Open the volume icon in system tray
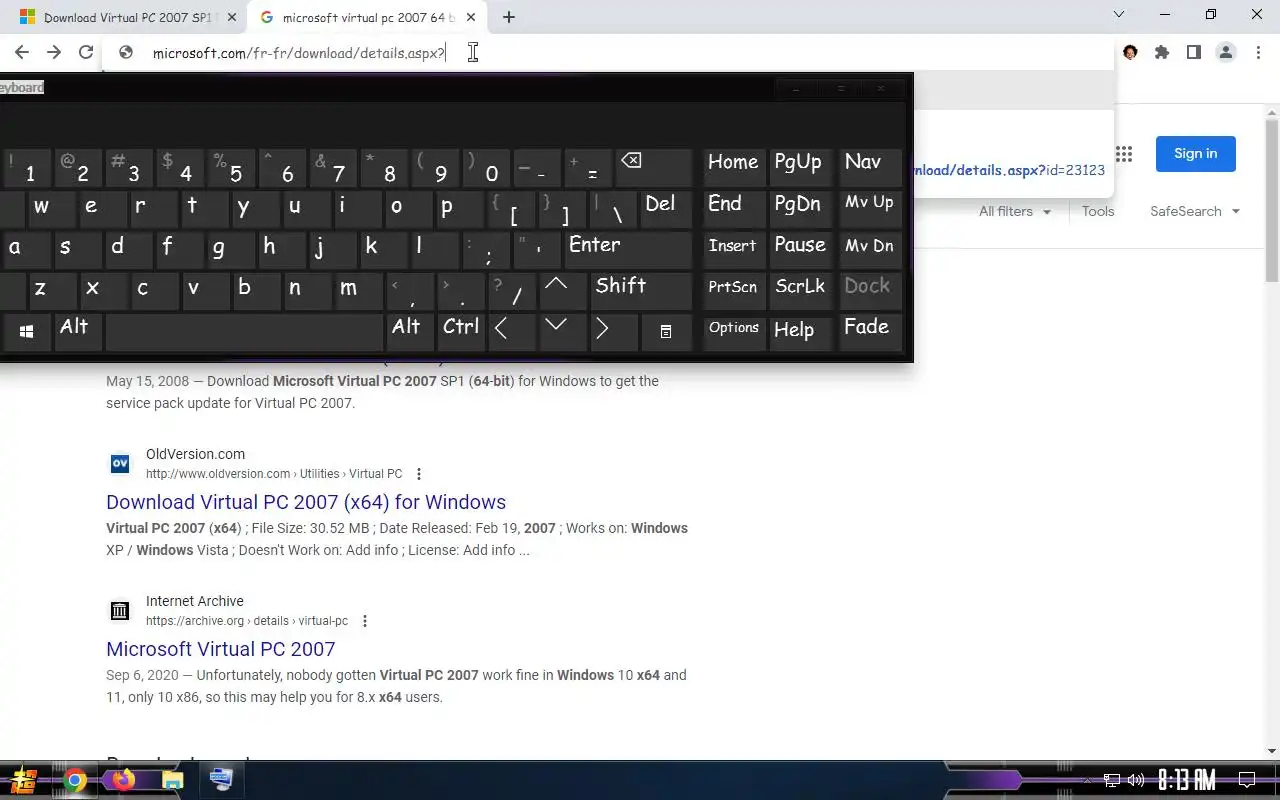 tap(1136, 780)
